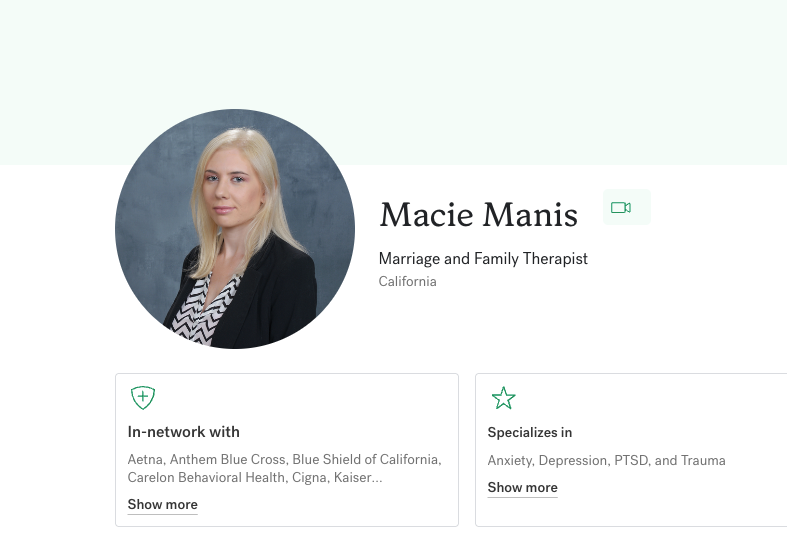Click the Macie Manis name heading
787x545 pixels.
pyautogui.click(x=478, y=214)
